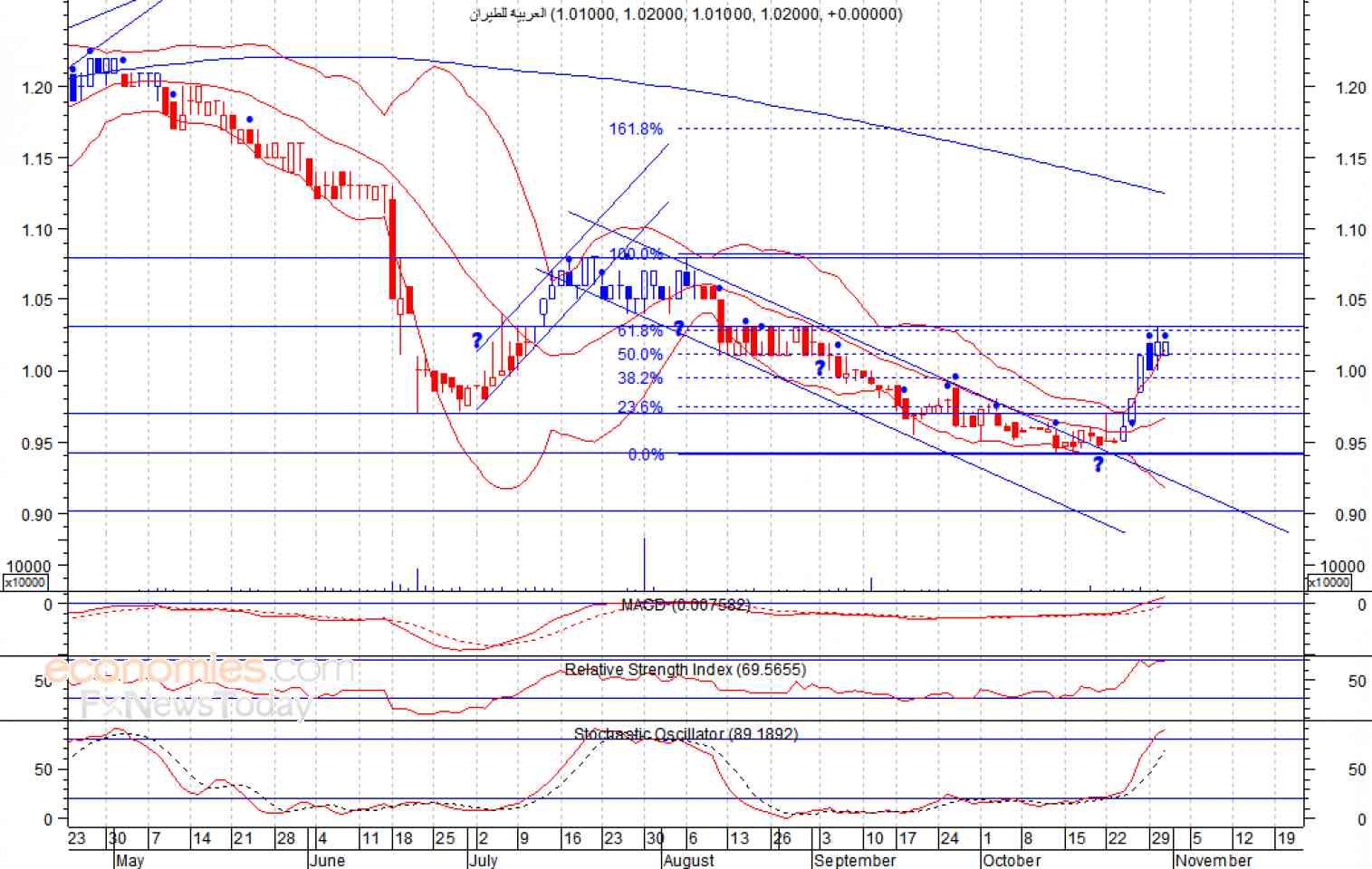Click the x10000 volume scale box on right
This screenshot has height=869, width=1372.
(1329, 583)
